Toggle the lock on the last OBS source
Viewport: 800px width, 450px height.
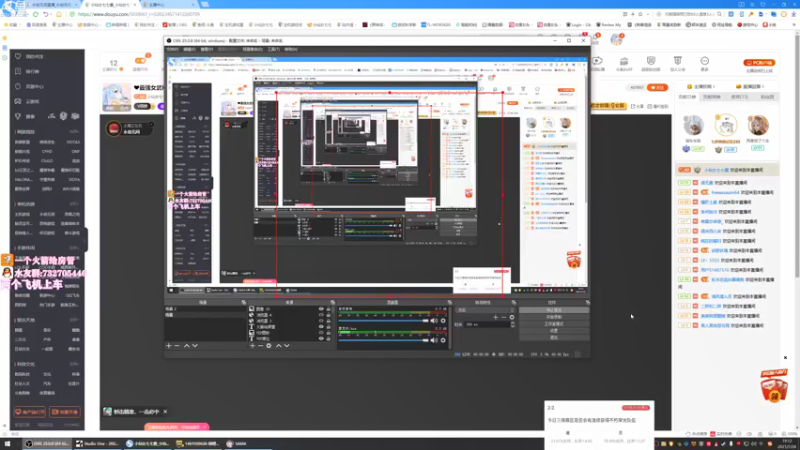click(329, 338)
